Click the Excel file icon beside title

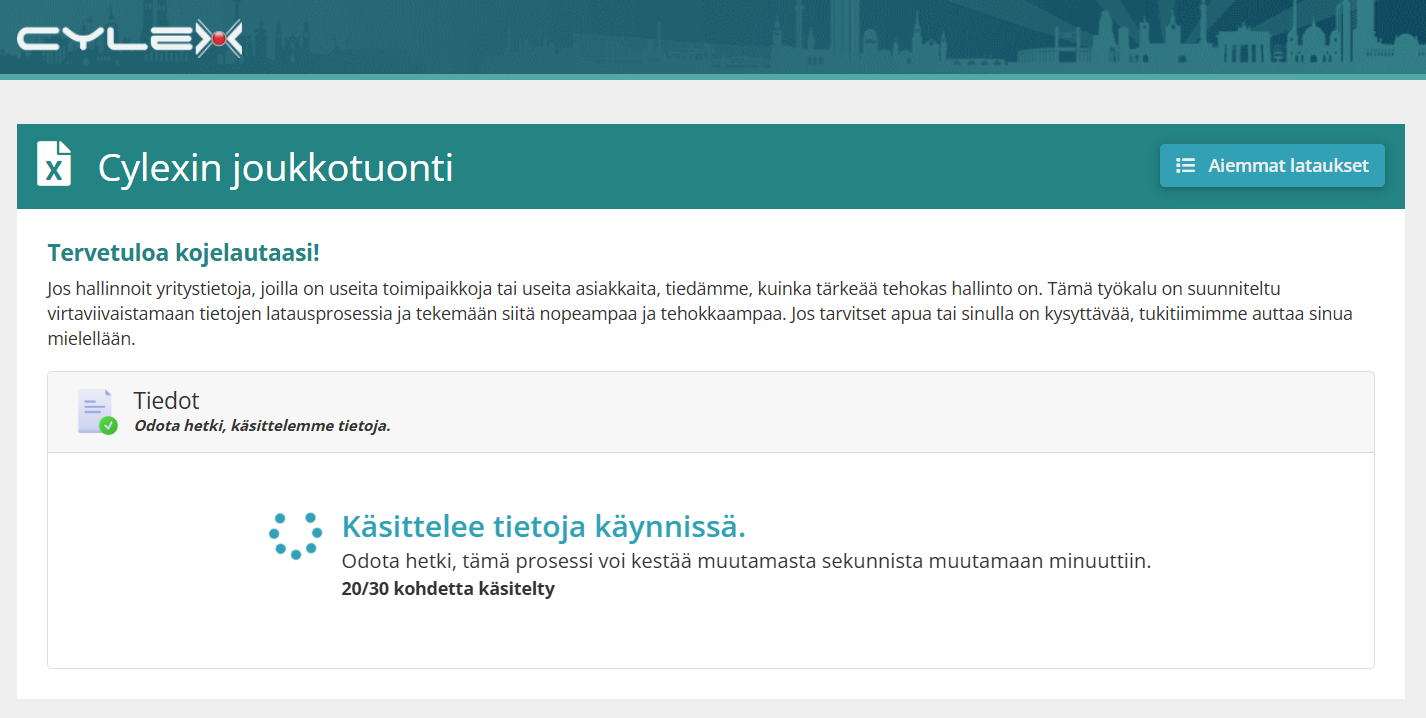point(54,164)
